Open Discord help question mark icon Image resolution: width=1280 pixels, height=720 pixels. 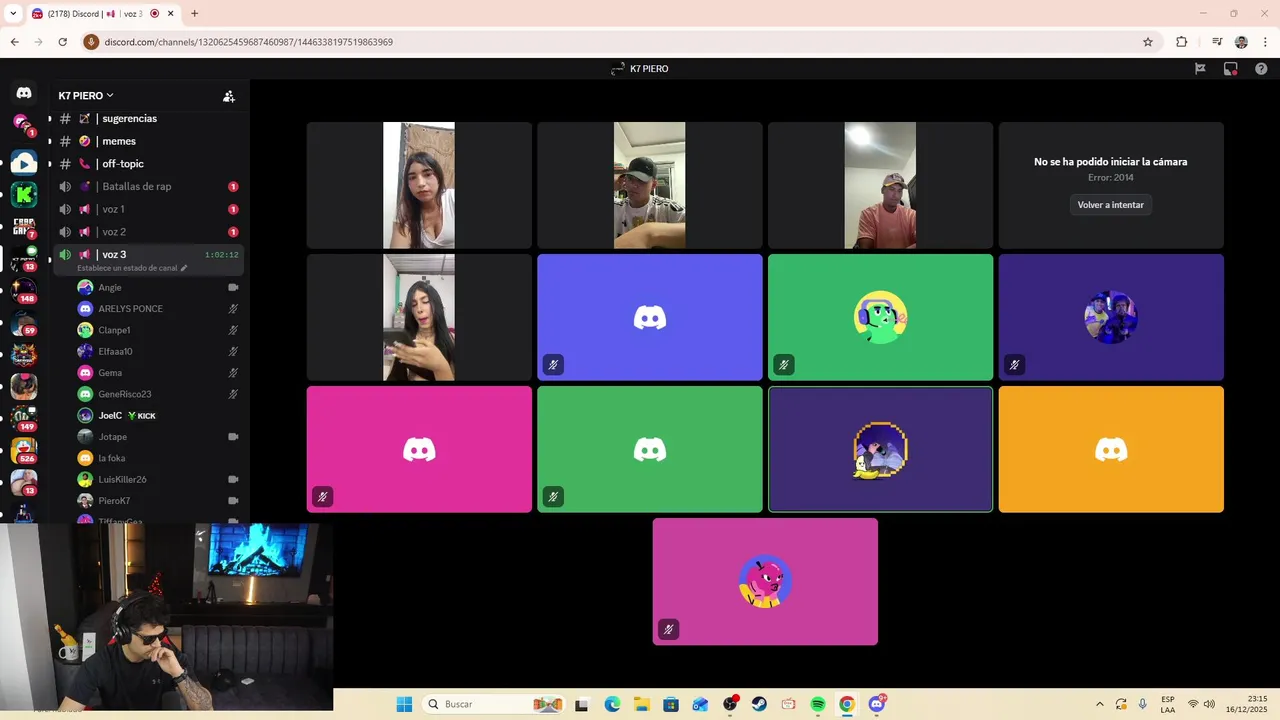pyautogui.click(x=1261, y=69)
